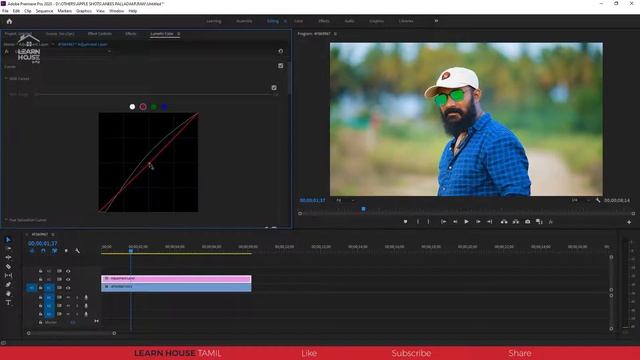
Task: Open playback resolution dropdown
Action: (580, 200)
